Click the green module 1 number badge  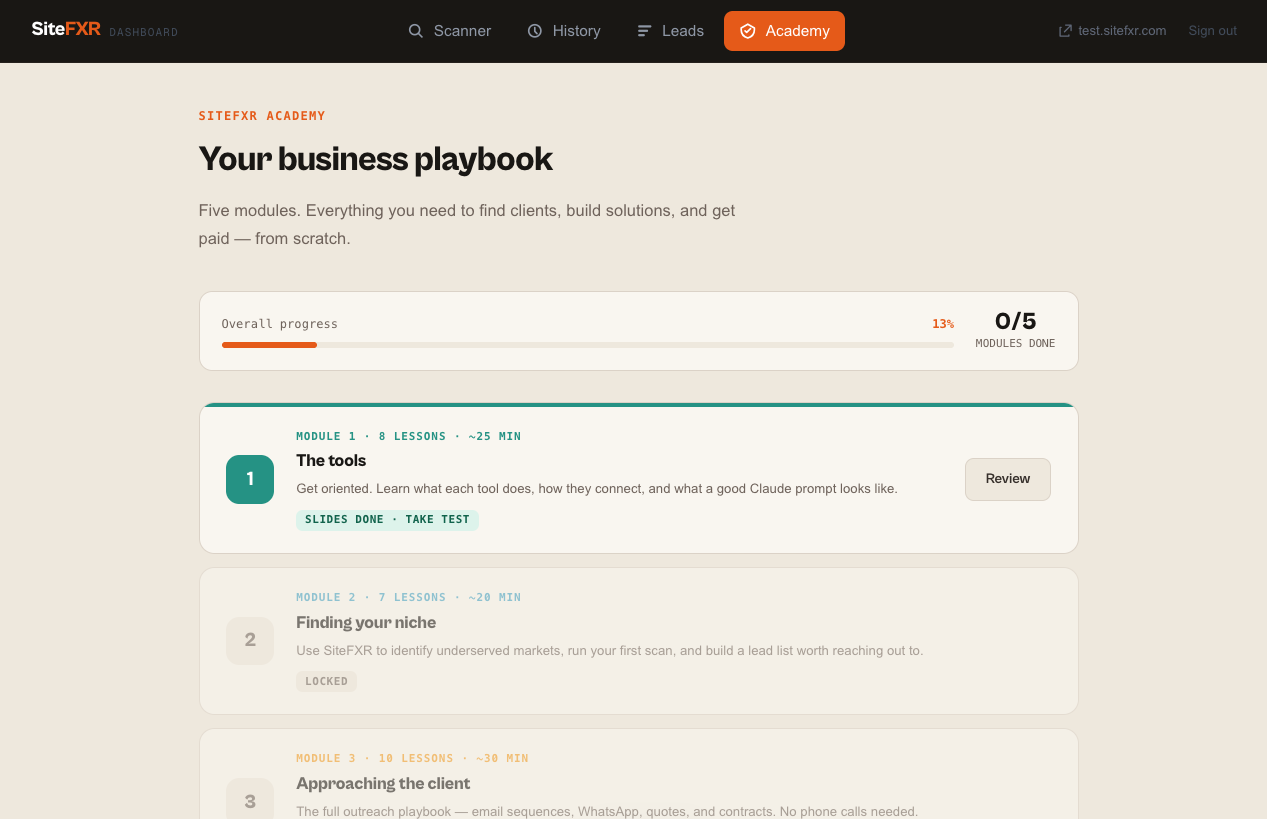point(250,479)
